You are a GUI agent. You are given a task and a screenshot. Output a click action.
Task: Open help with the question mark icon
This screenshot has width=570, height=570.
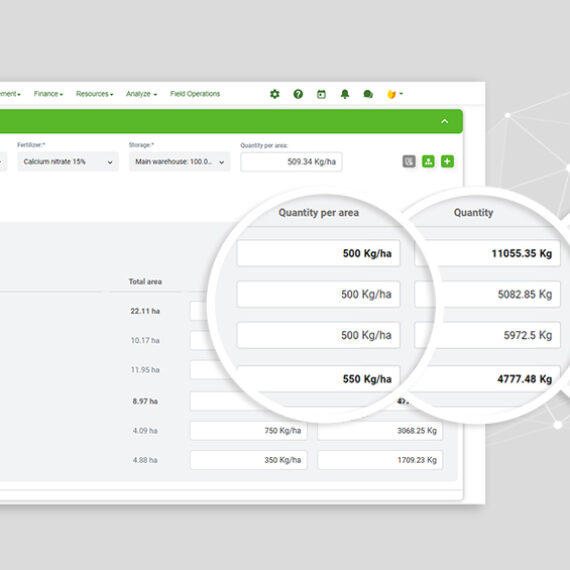[x=298, y=94]
